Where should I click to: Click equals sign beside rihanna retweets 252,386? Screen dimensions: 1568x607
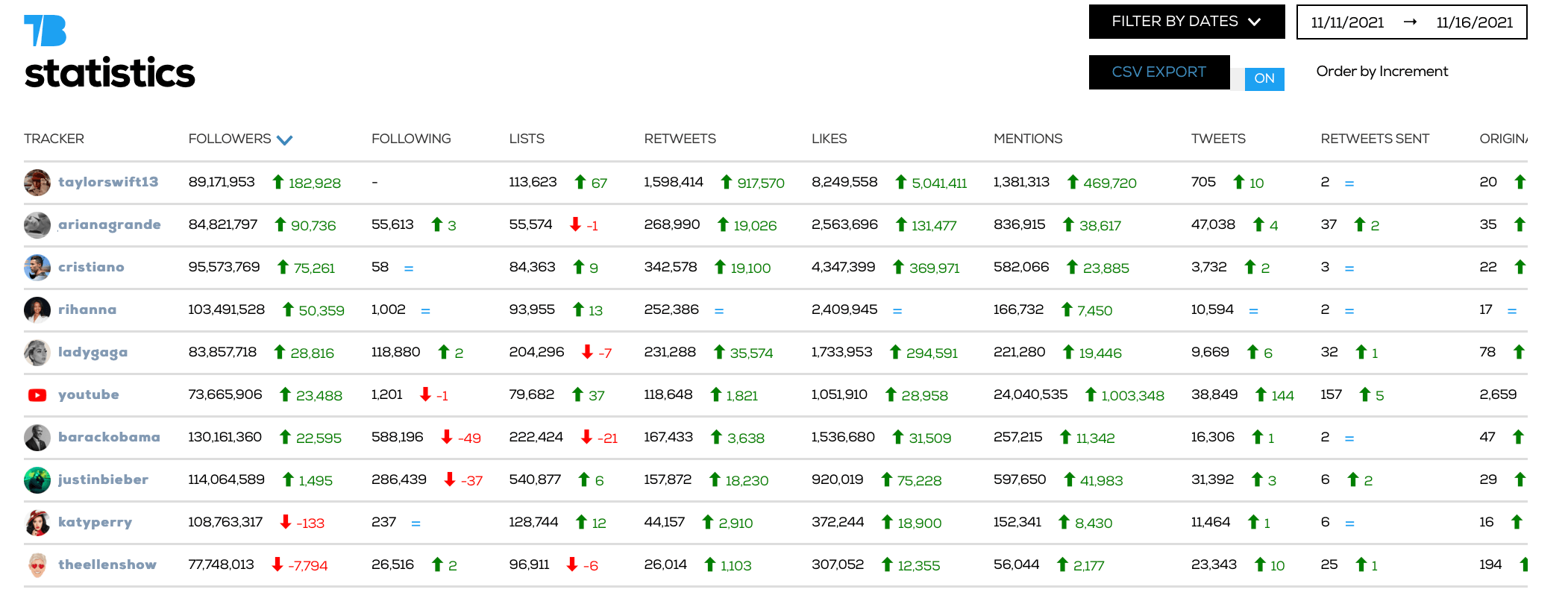point(719,311)
